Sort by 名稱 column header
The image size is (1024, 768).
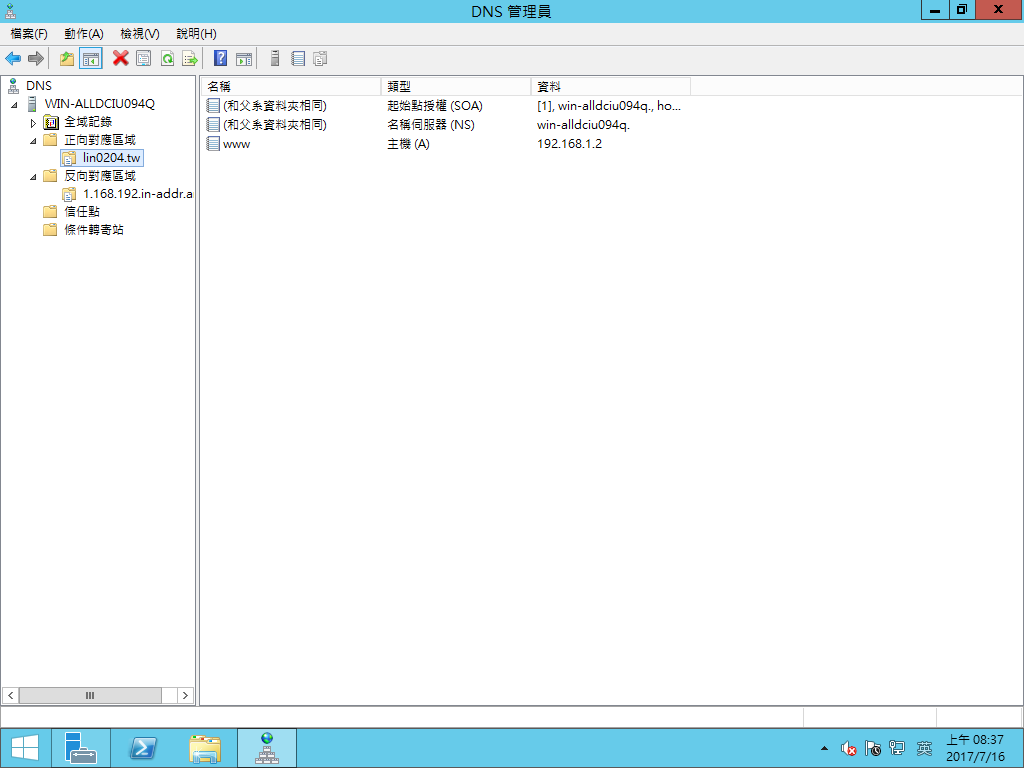pos(291,86)
